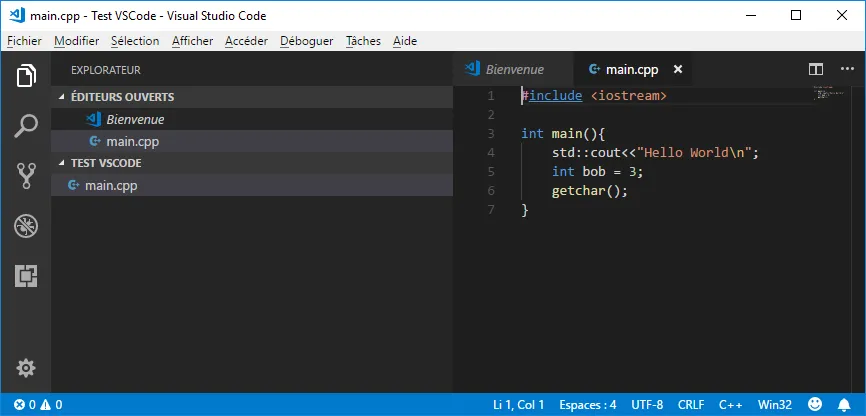Open the Tâches menu
Image resolution: width=866 pixels, height=416 pixels.
(363, 41)
